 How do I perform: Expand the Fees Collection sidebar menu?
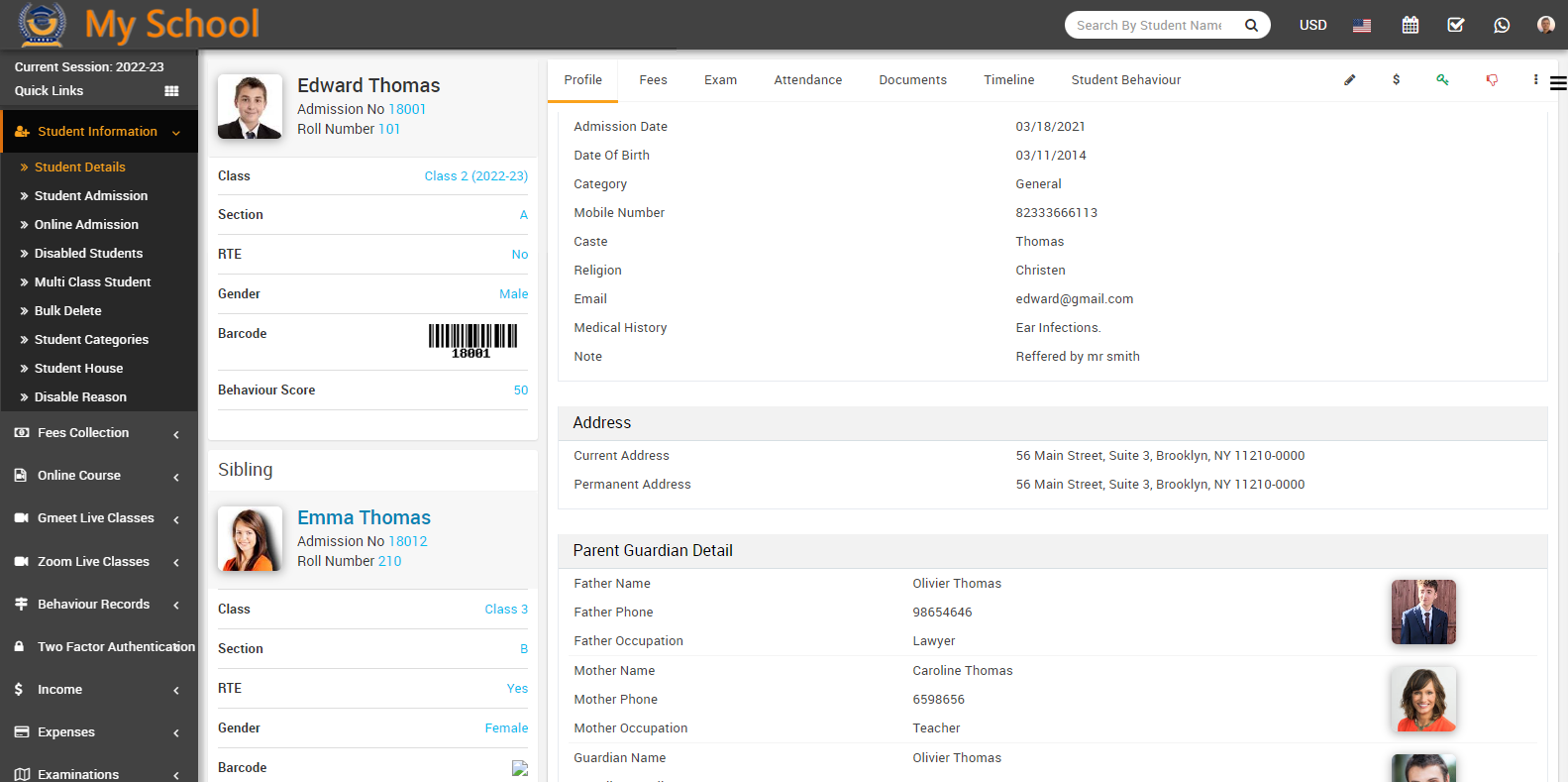tap(98, 433)
